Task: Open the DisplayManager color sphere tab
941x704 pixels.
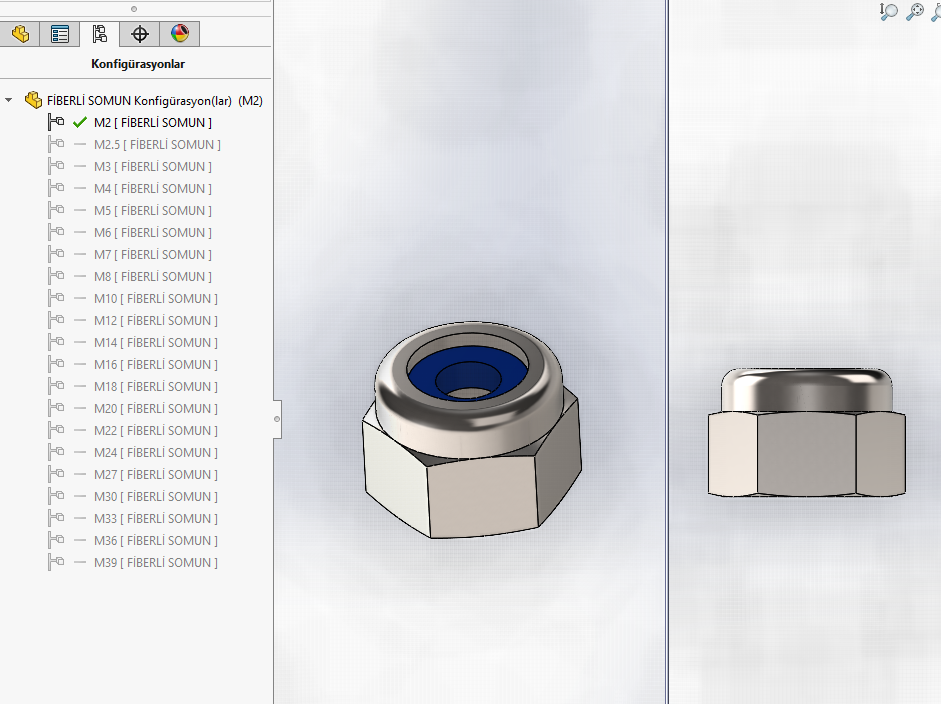Action: 179,34
